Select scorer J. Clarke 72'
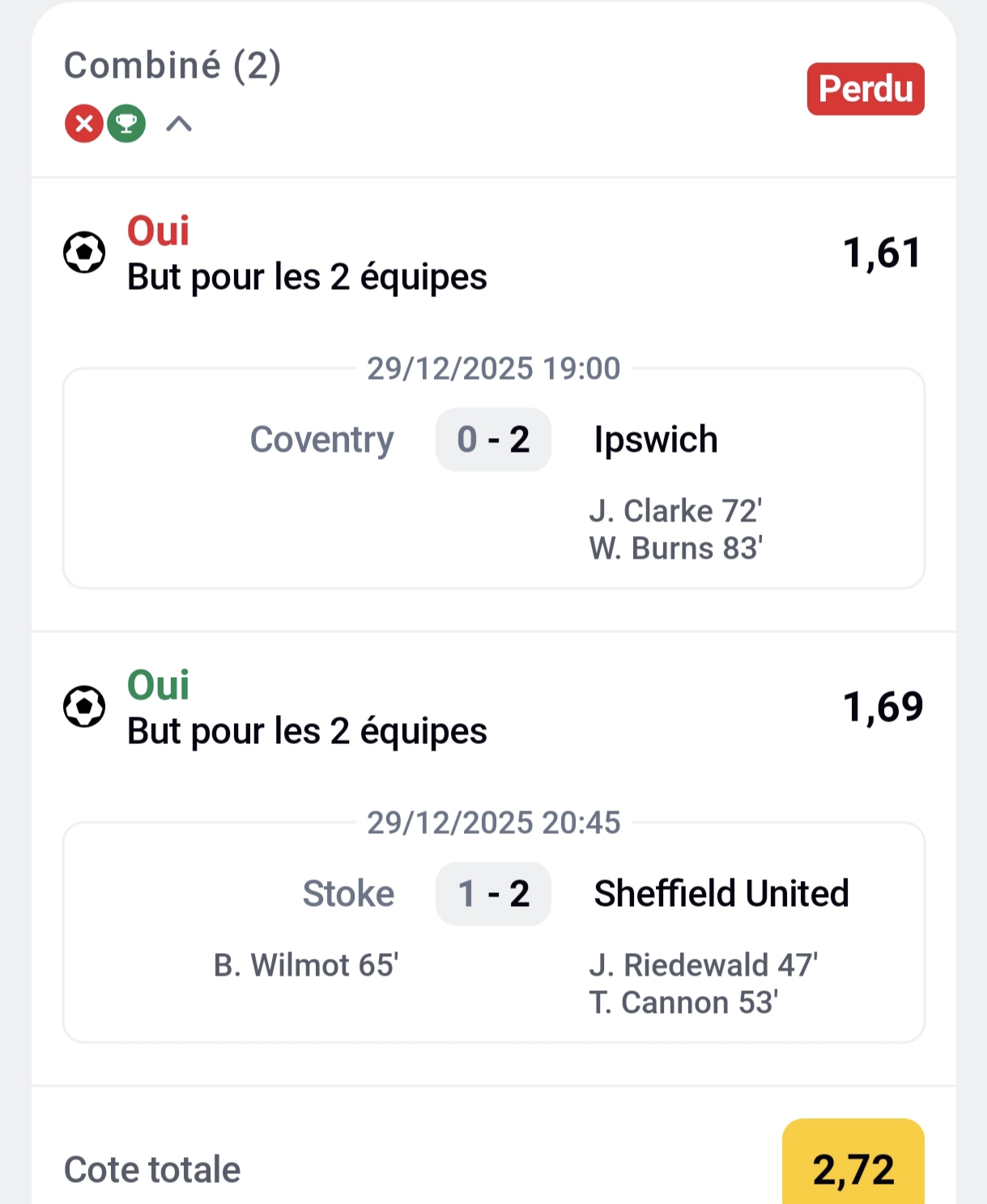The height and width of the screenshot is (1204, 987). (x=675, y=511)
